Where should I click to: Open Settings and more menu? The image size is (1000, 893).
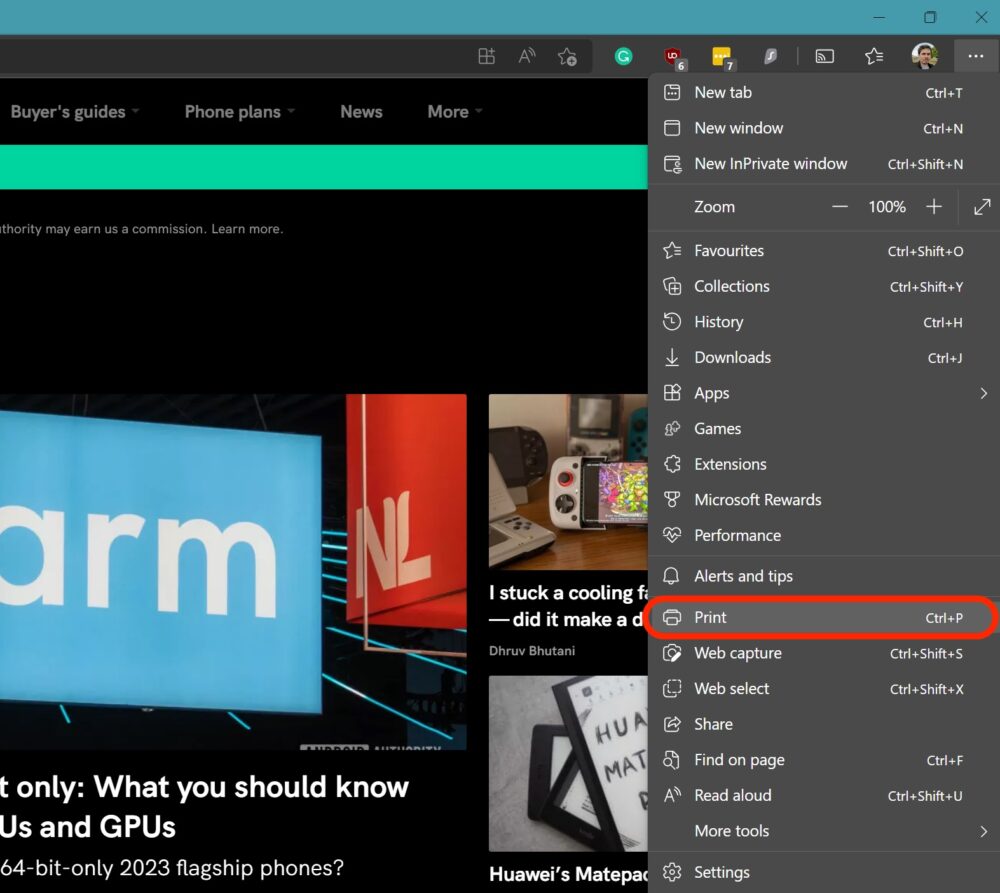pos(975,56)
